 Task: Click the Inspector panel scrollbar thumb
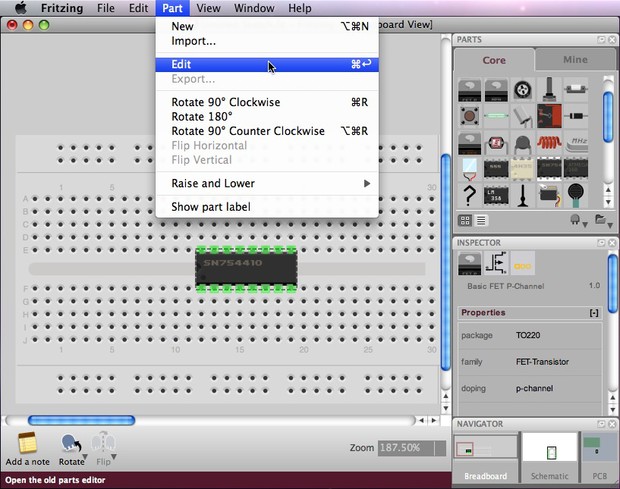click(612, 284)
